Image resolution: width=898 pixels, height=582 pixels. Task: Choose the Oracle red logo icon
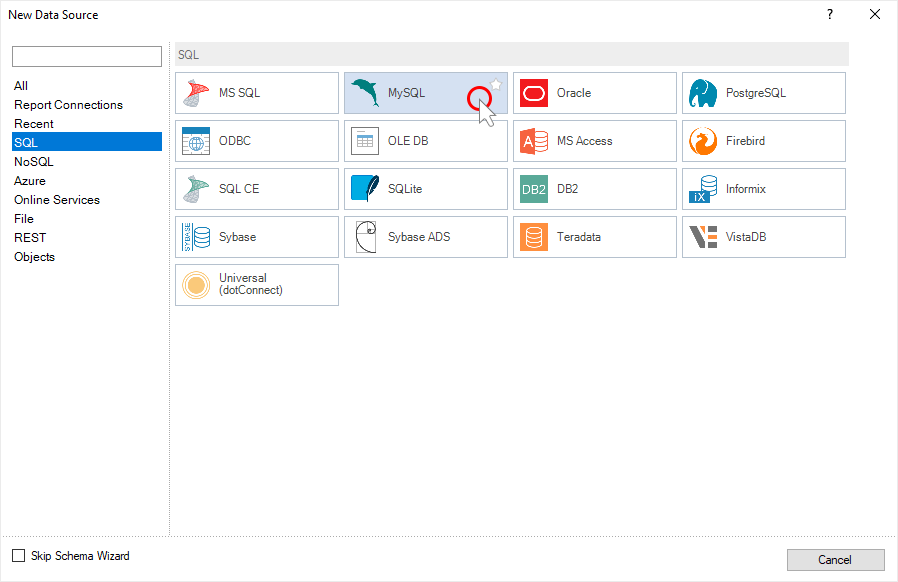(x=534, y=93)
